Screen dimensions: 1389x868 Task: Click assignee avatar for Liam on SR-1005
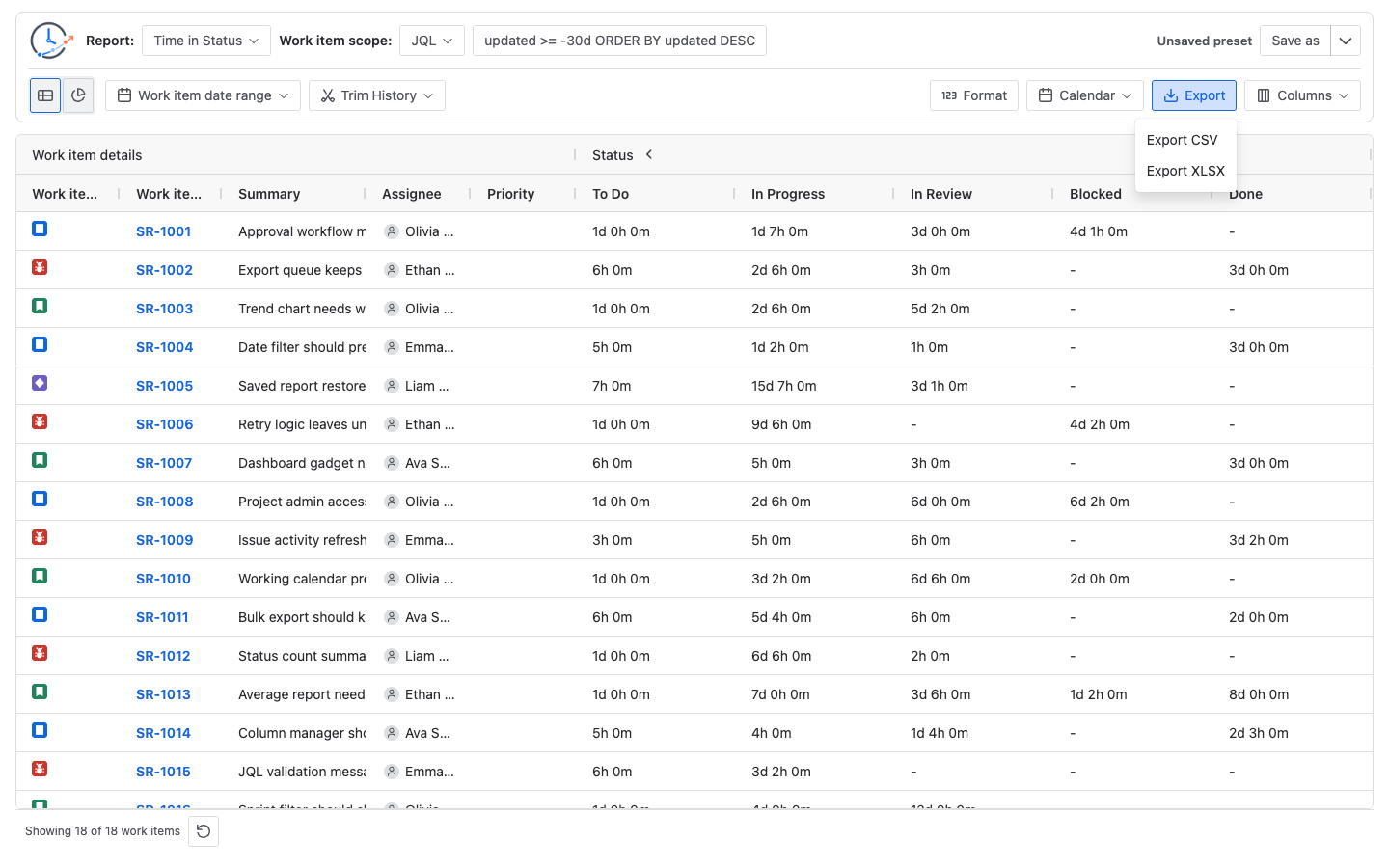click(392, 386)
